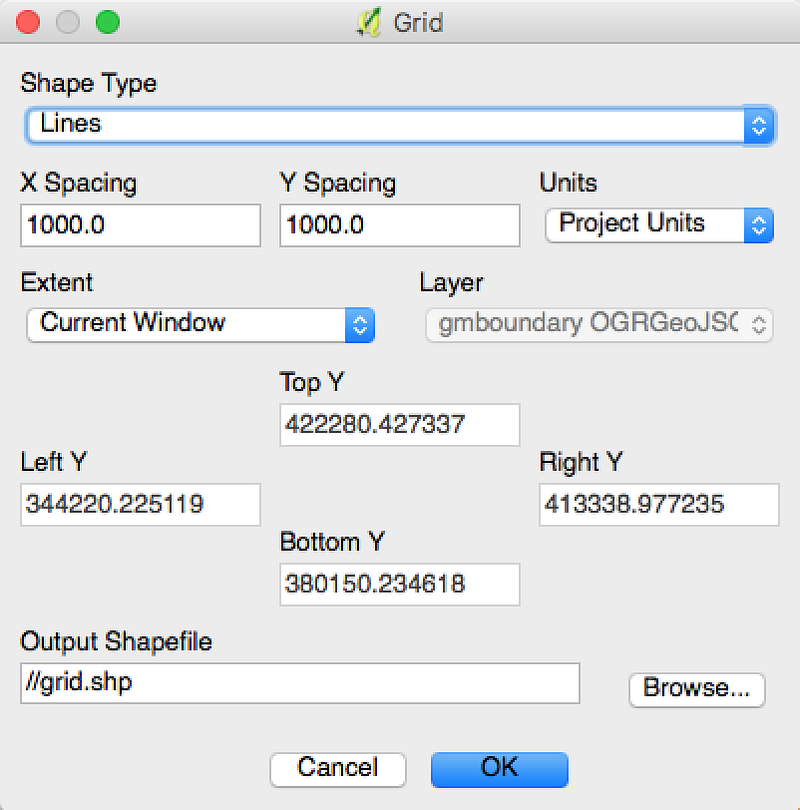Open the Shape Type dropdown

[x=400, y=125]
